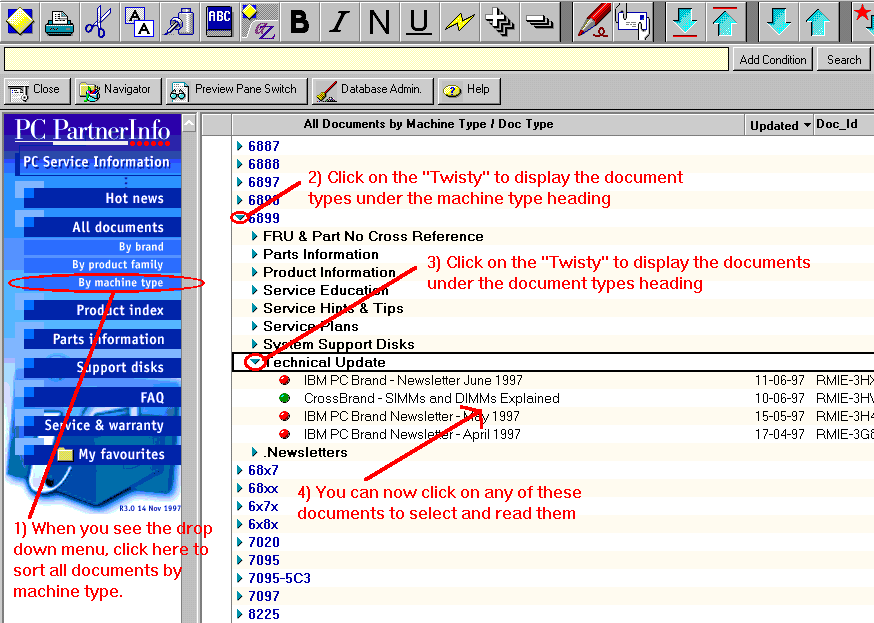874x623 pixels.
Task: Expand the Parts Information category
Action: [255, 254]
